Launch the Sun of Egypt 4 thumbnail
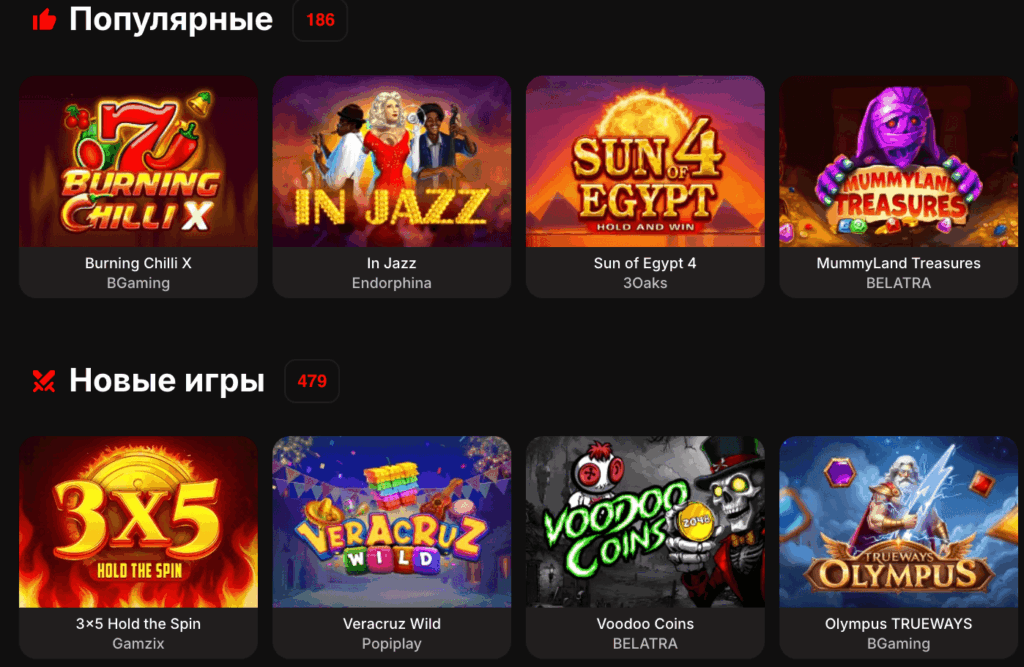This screenshot has height=667, width=1024. 645,161
